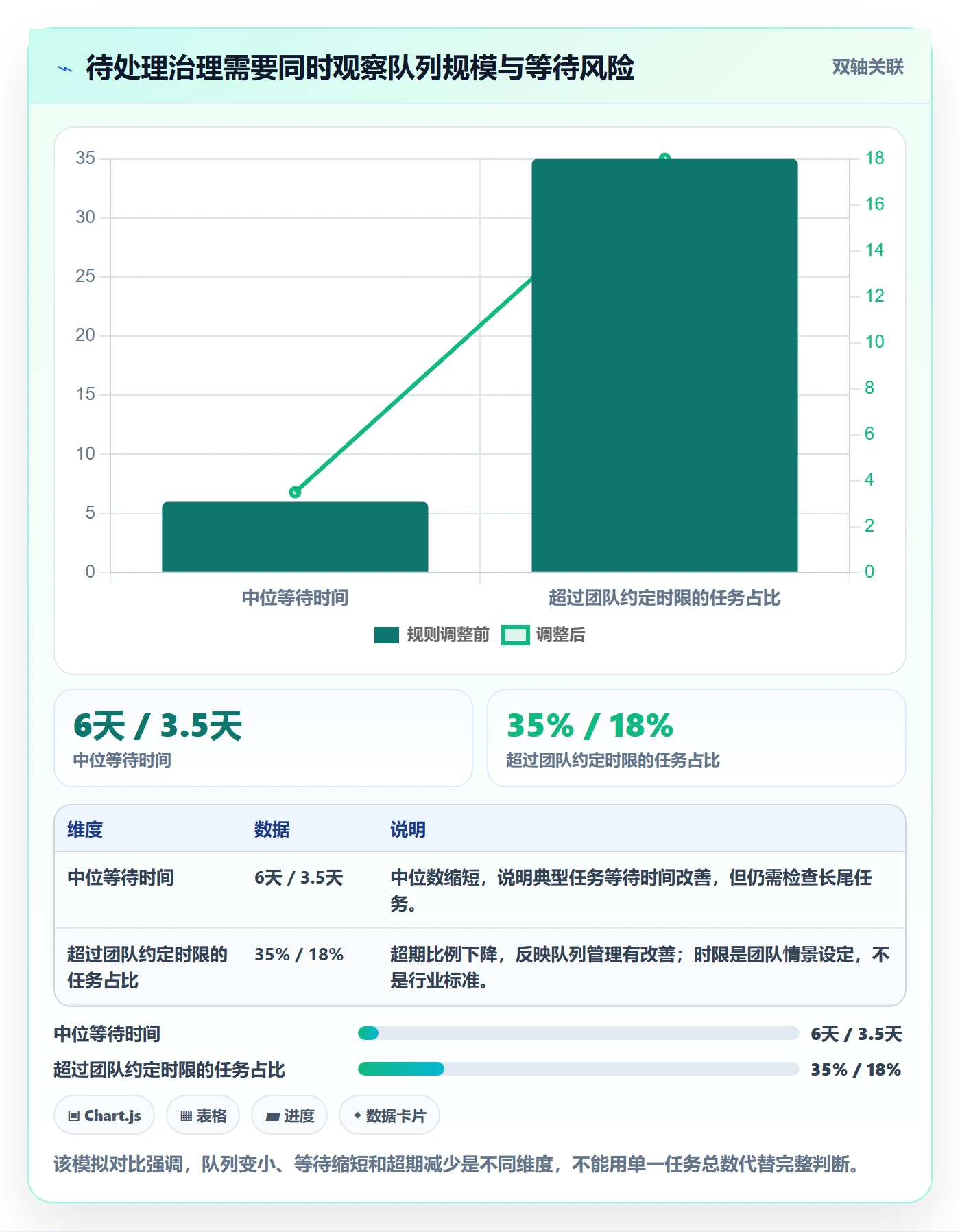Click the 35% / 18% value beside progress bar
This screenshot has height=1232, width=960.
pos(856,1069)
